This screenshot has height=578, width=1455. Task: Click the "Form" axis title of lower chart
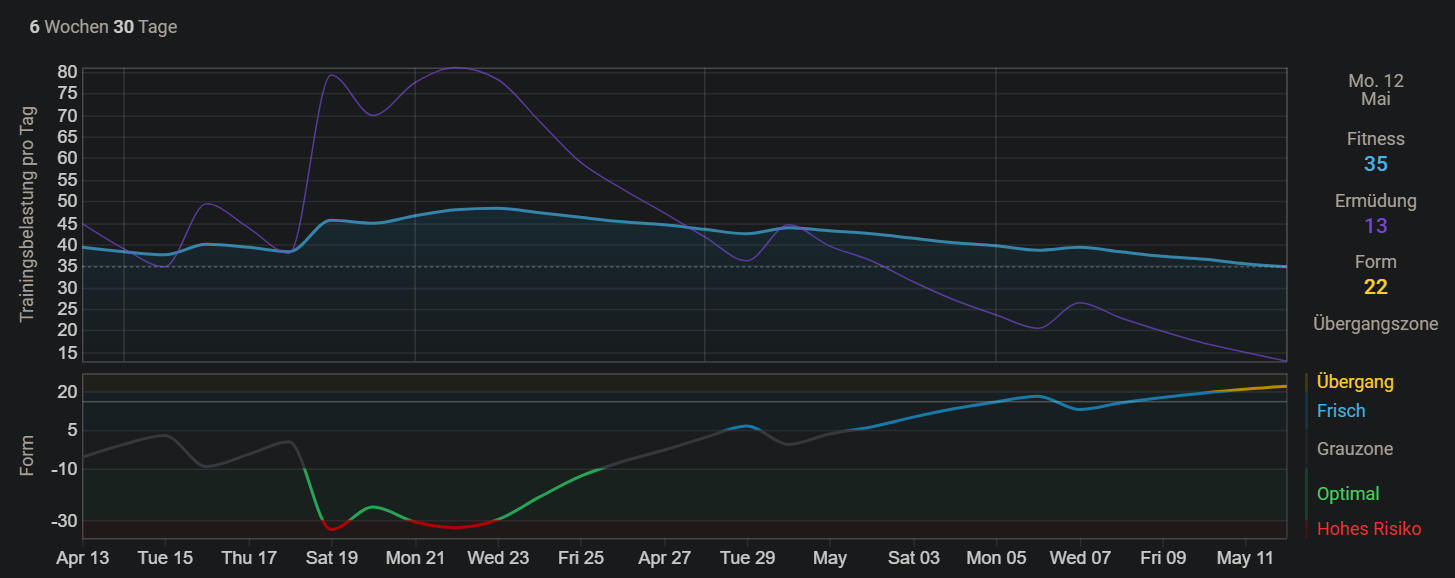(28, 454)
